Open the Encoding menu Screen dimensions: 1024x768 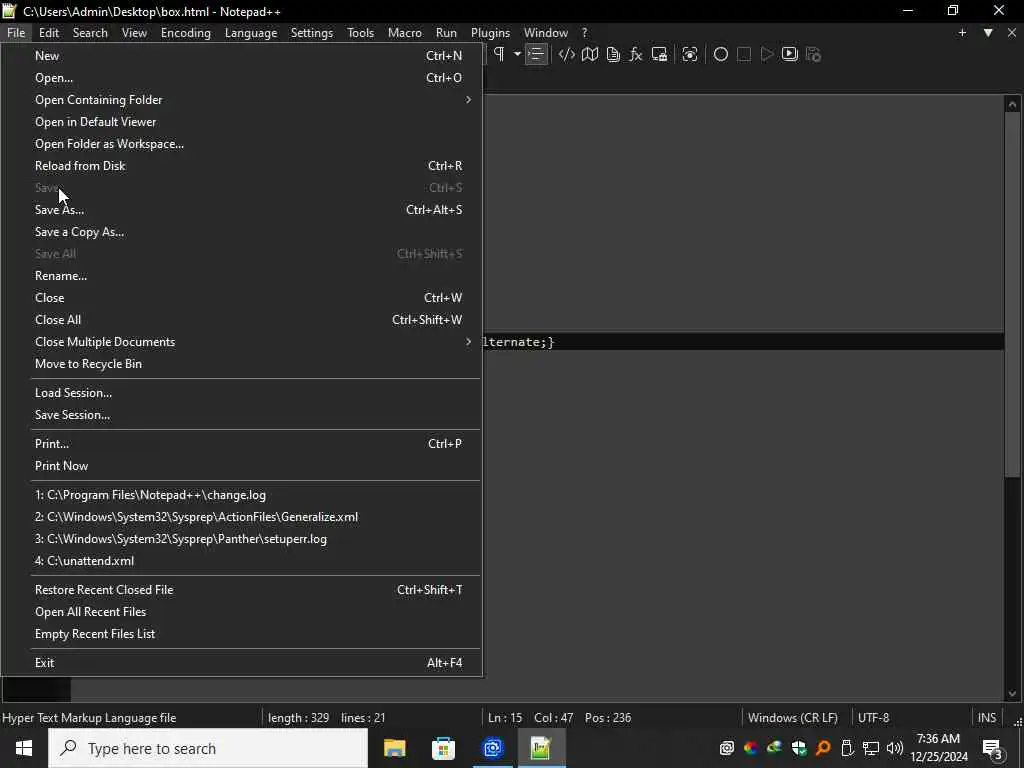click(x=185, y=33)
